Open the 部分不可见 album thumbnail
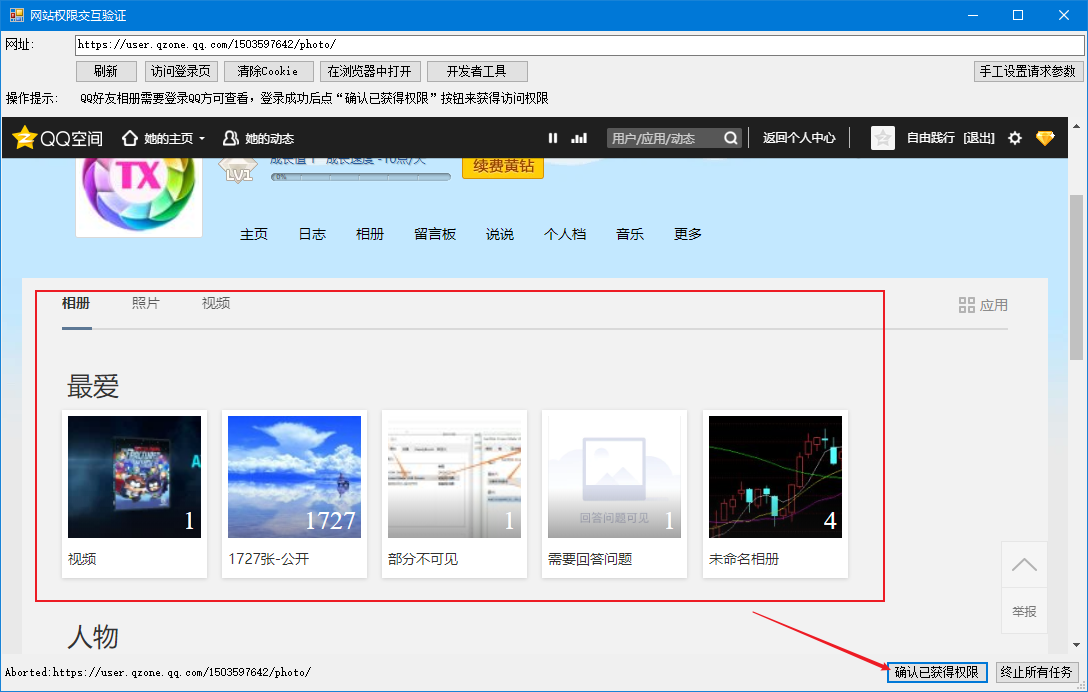 pyautogui.click(x=454, y=477)
